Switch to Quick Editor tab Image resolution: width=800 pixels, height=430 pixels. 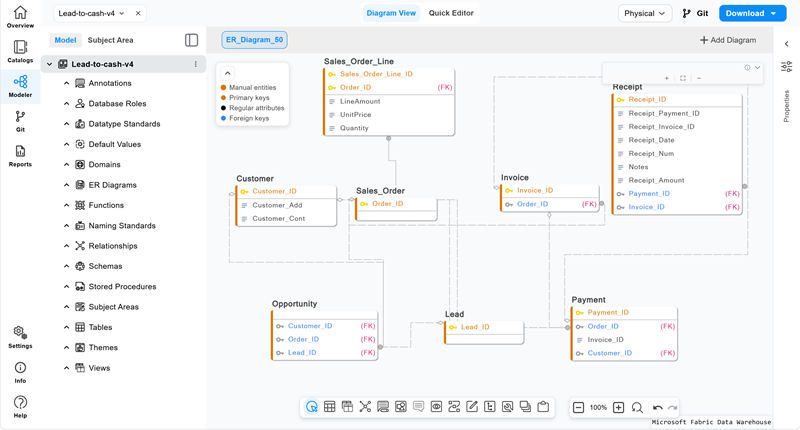pos(451,13)
